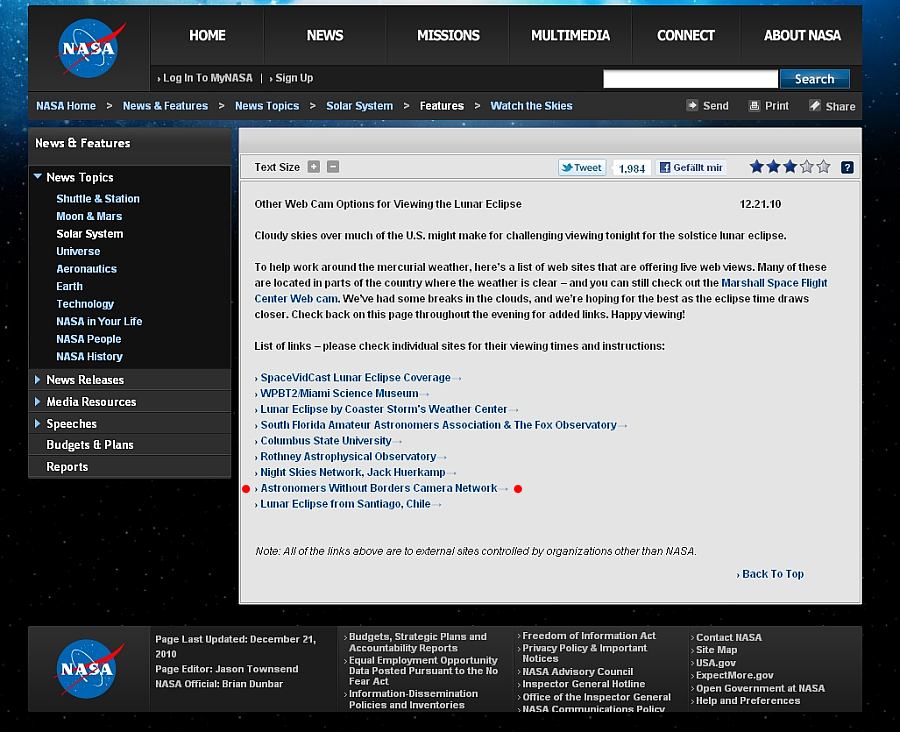Open the NEWS menu
The height and width of the screenshot is (732, 900).
[325, 36]
